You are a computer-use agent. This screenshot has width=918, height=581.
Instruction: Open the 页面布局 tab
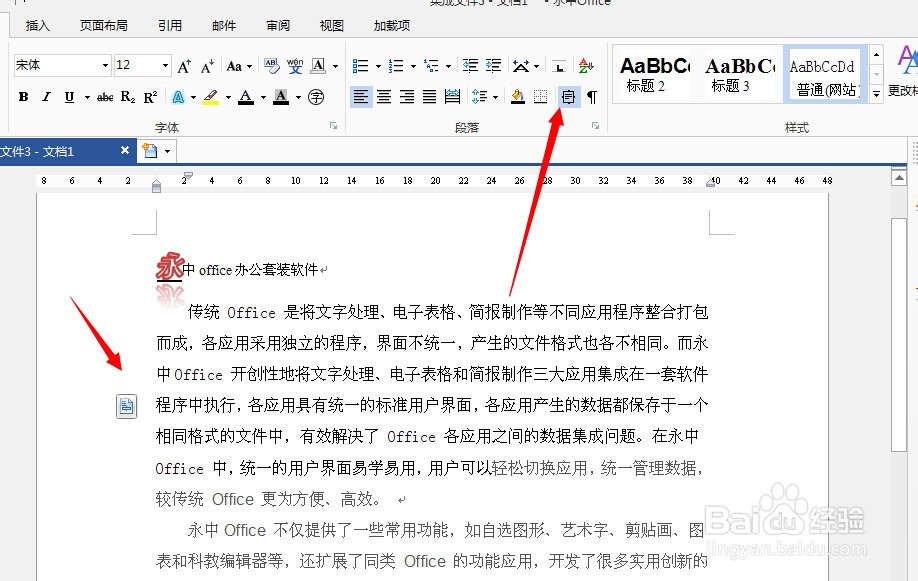coord(104,26)
